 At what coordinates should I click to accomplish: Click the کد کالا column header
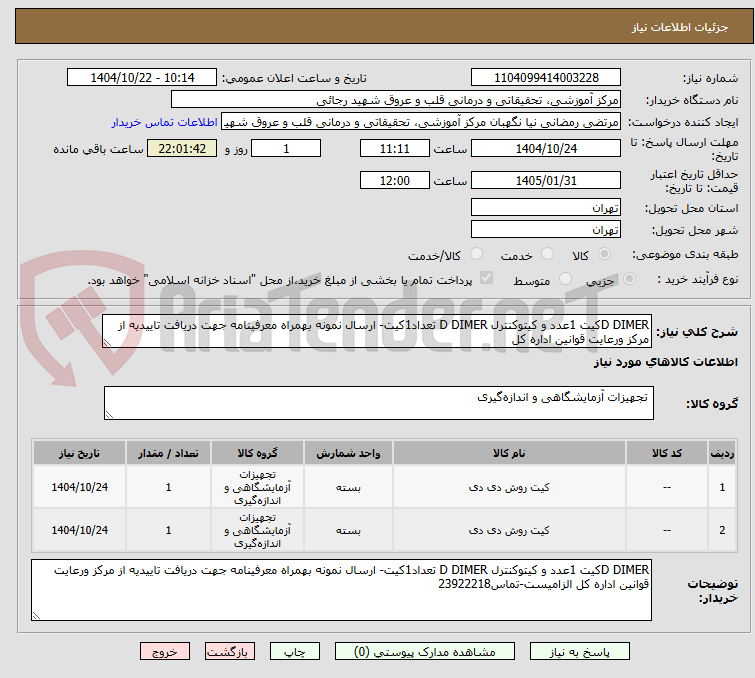coord(666,453)
